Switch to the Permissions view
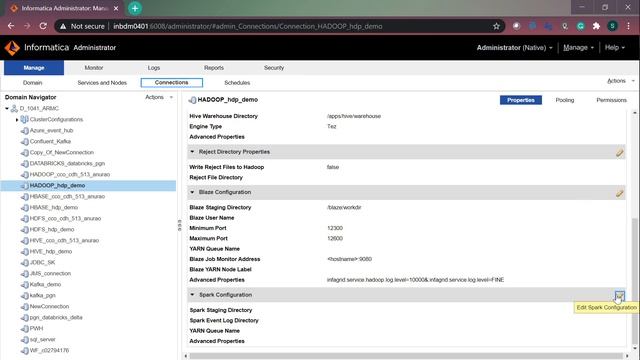 point(611,100)
